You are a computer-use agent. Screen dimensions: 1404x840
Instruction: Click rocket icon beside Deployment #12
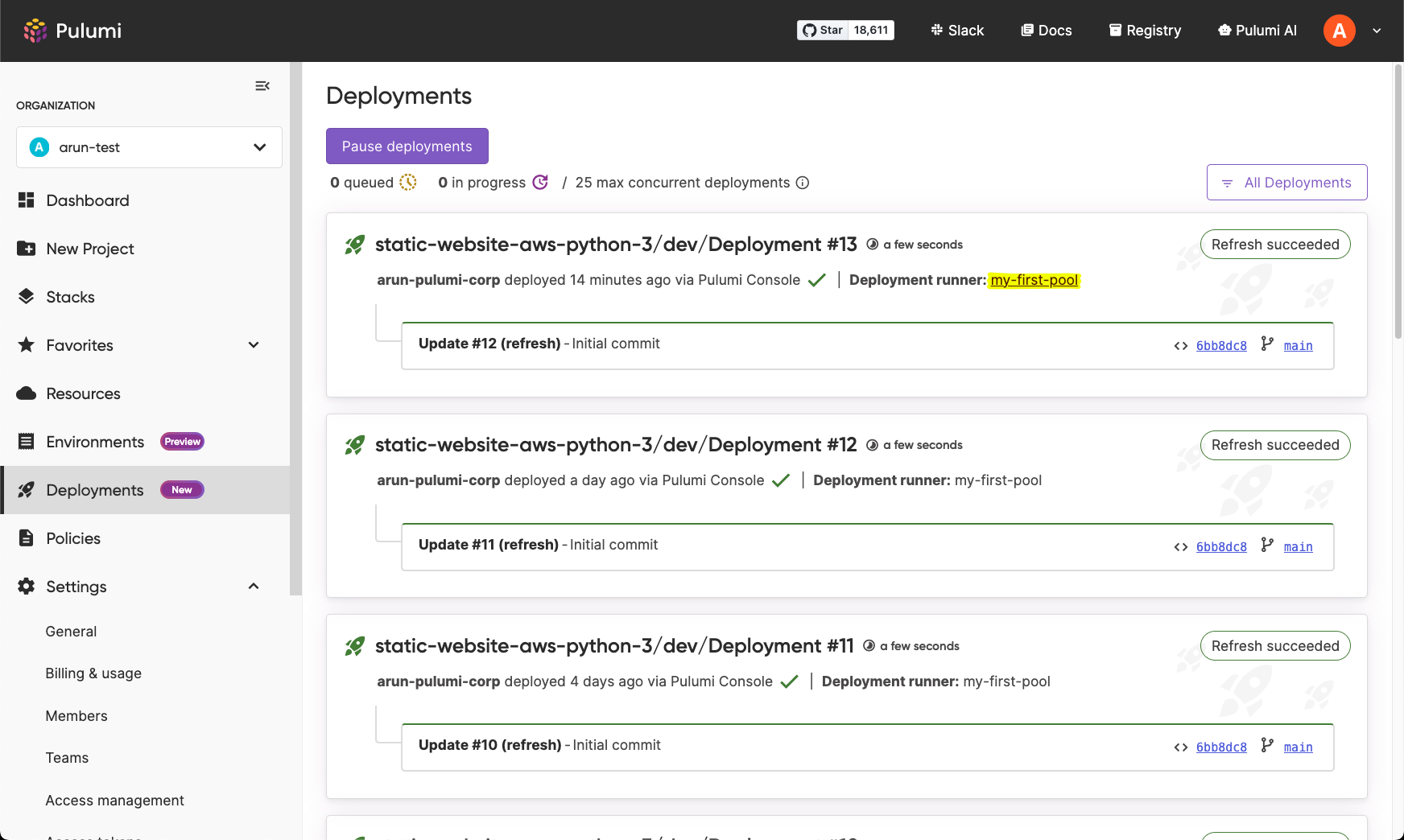coord(355,445)
